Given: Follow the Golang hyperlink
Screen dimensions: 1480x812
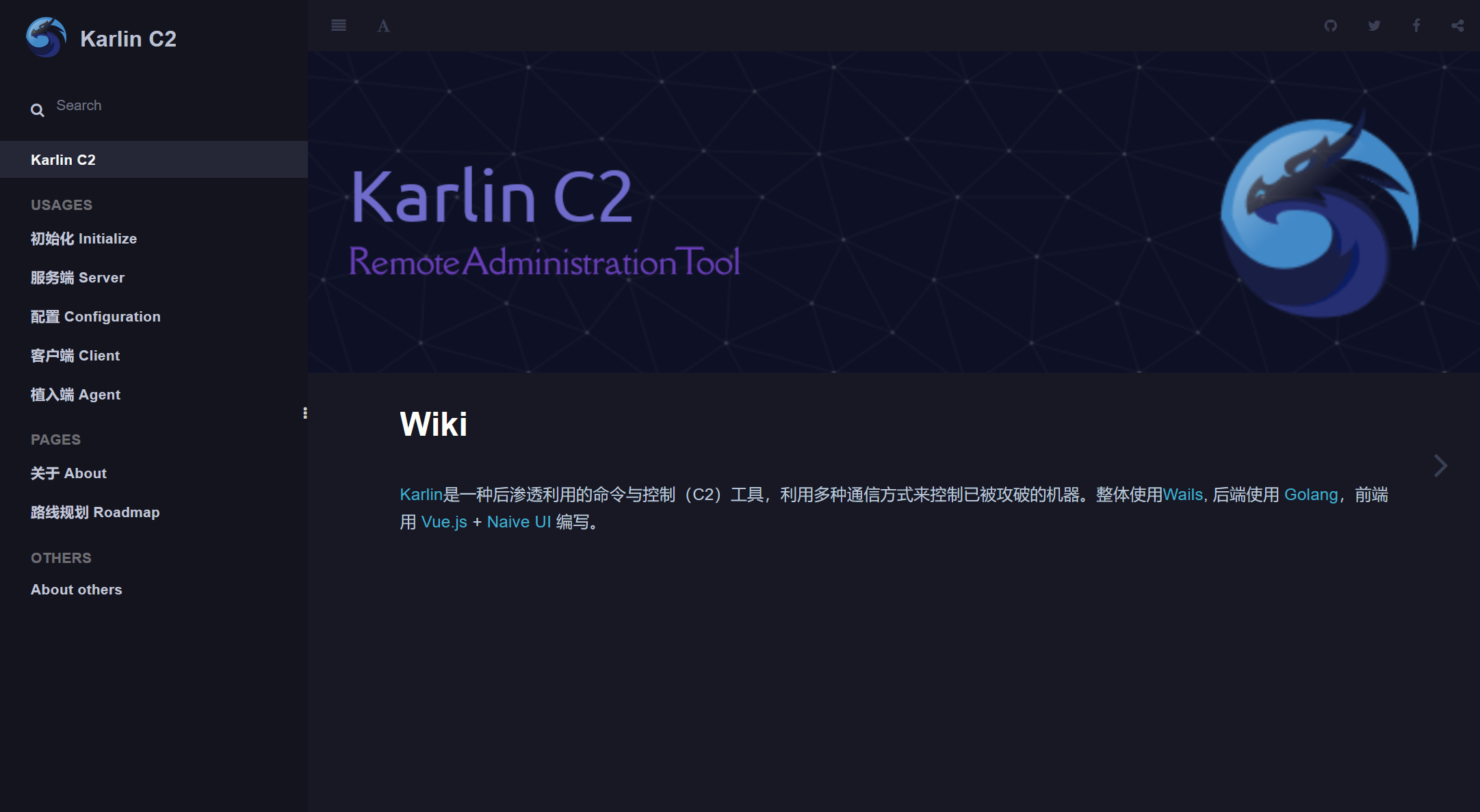Looking at the screenshot, I should pos(1310,495).
